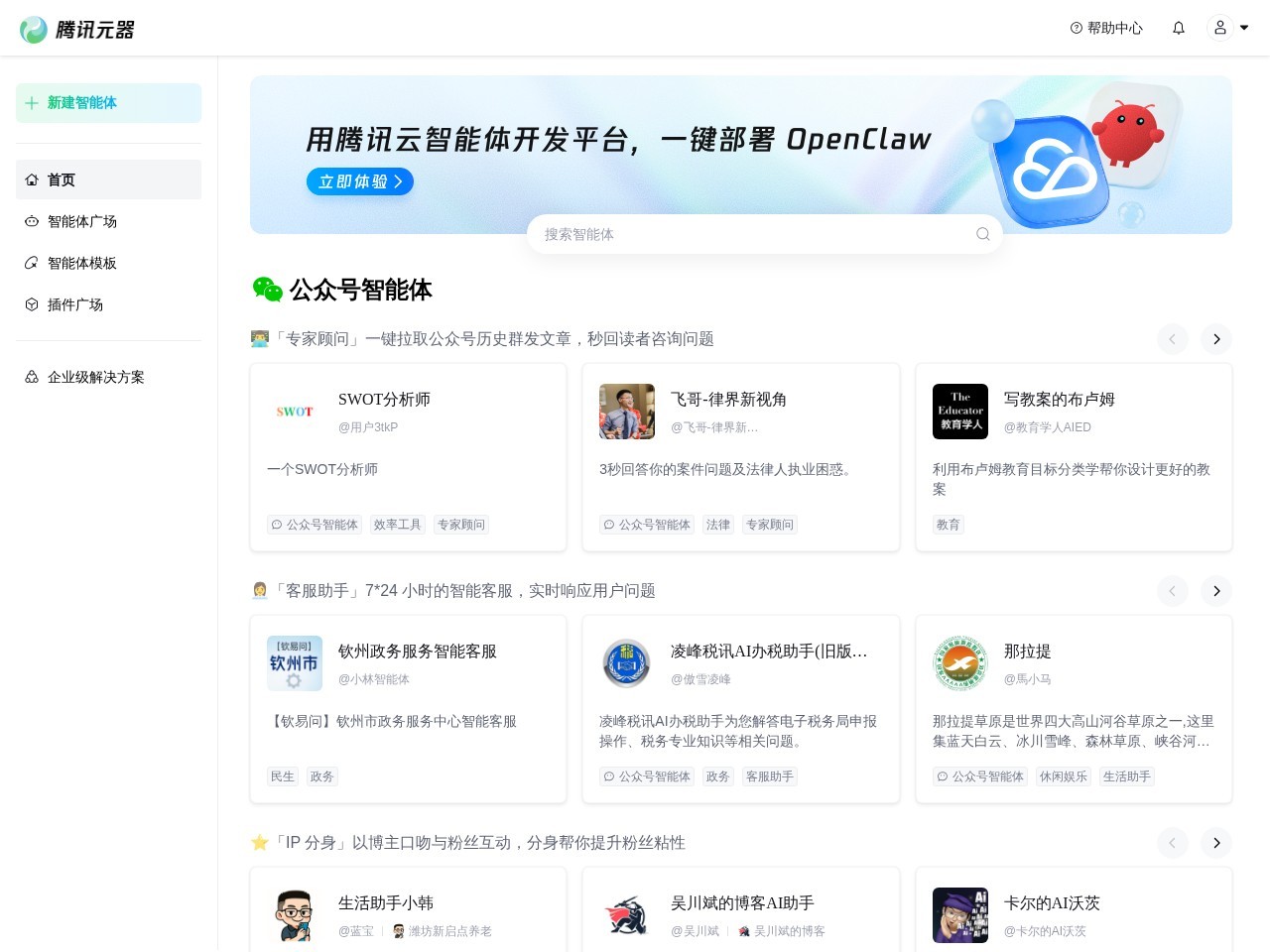Open the SWOT分析师 card title
Image resolution: width=1270 pixels, height=952 pixels.
[384, 400]
